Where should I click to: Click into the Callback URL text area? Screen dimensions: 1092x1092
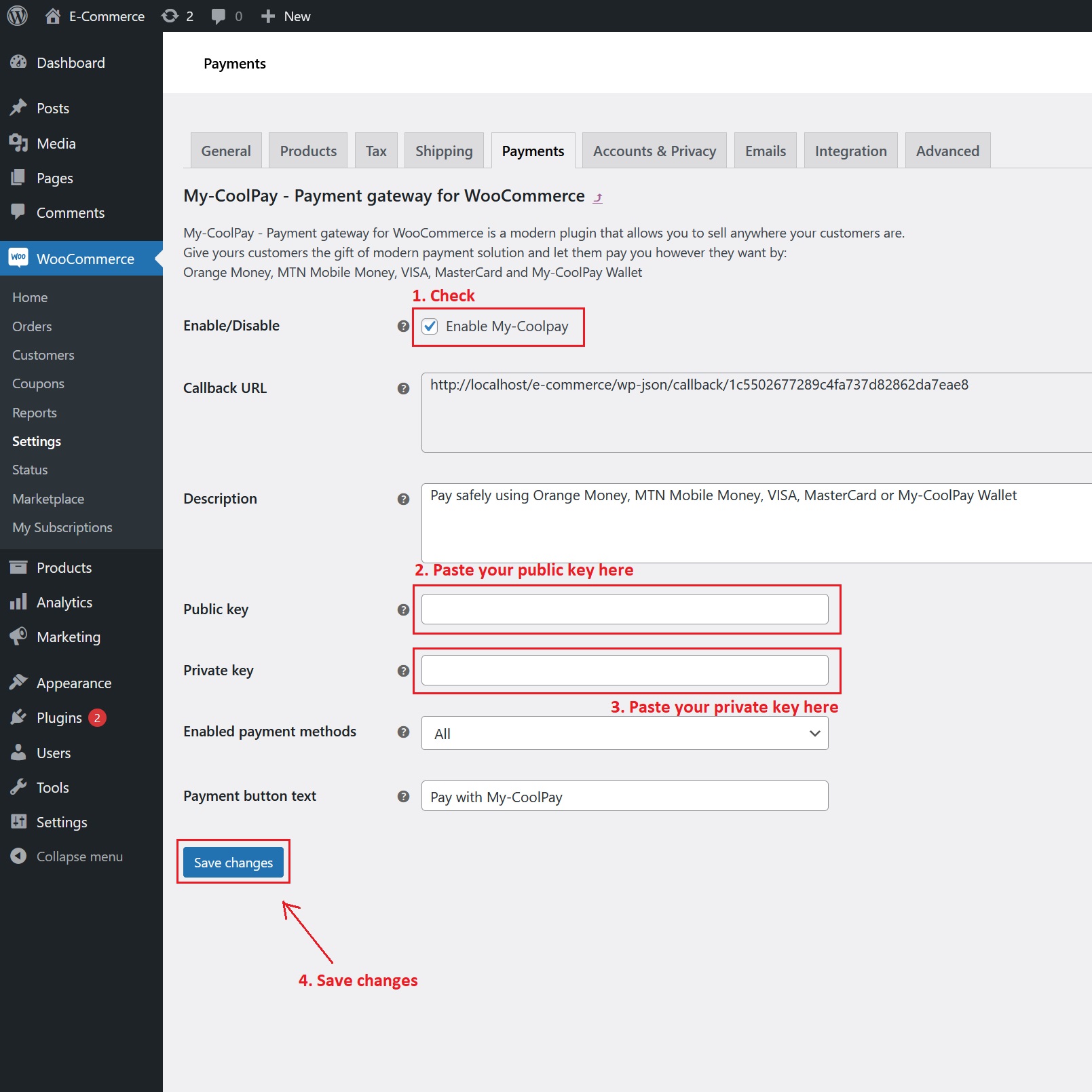click(756, 412)
